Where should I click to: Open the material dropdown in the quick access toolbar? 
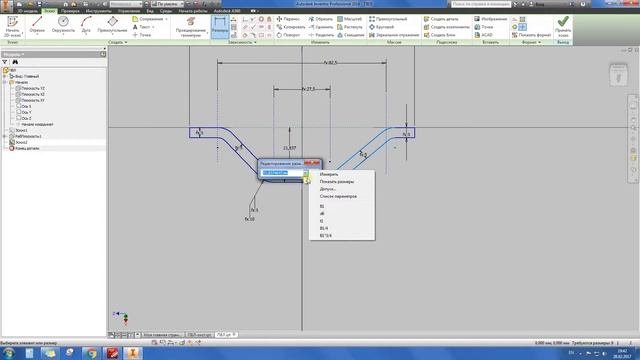click(125, 4)
